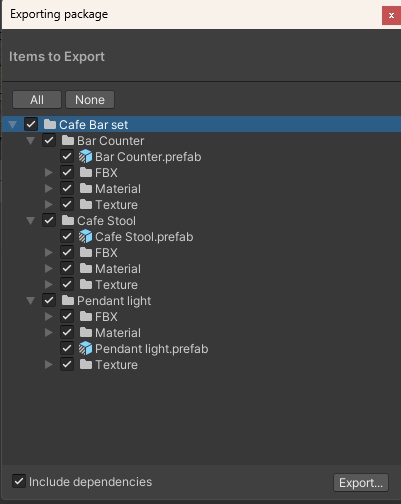The image size is (401, 504).
Task: Expand the Texture folder under Pendant light
Action: (49, 364)
